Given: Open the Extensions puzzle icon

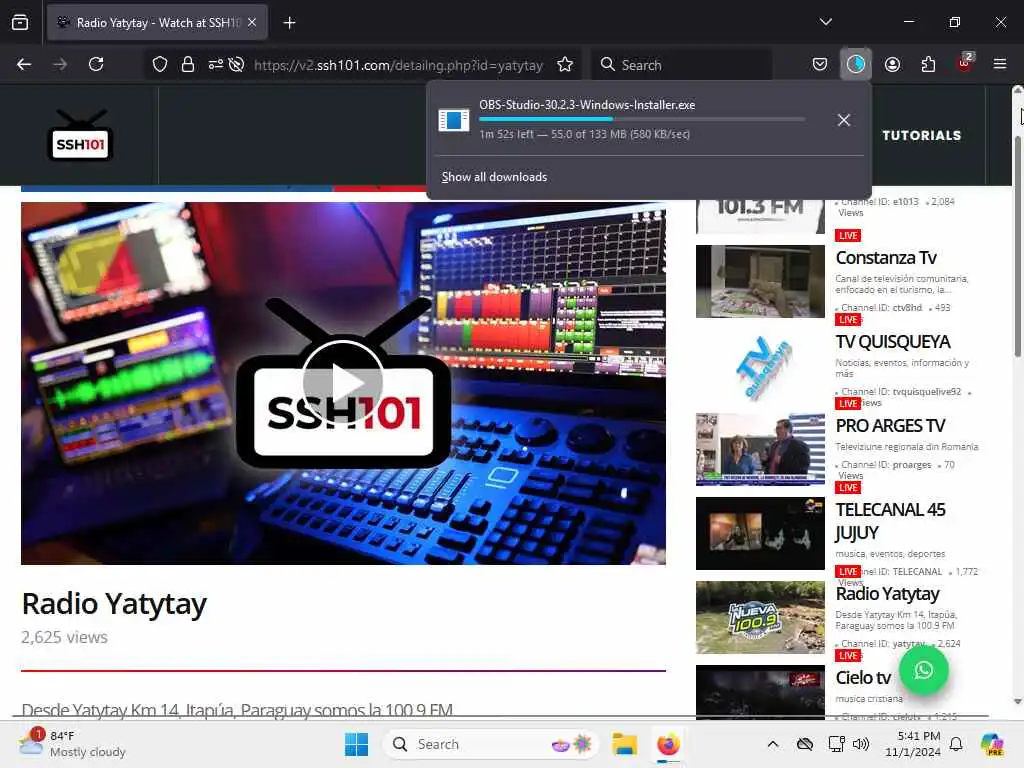Looking at the screenshot, I should (x=928, y=64).
